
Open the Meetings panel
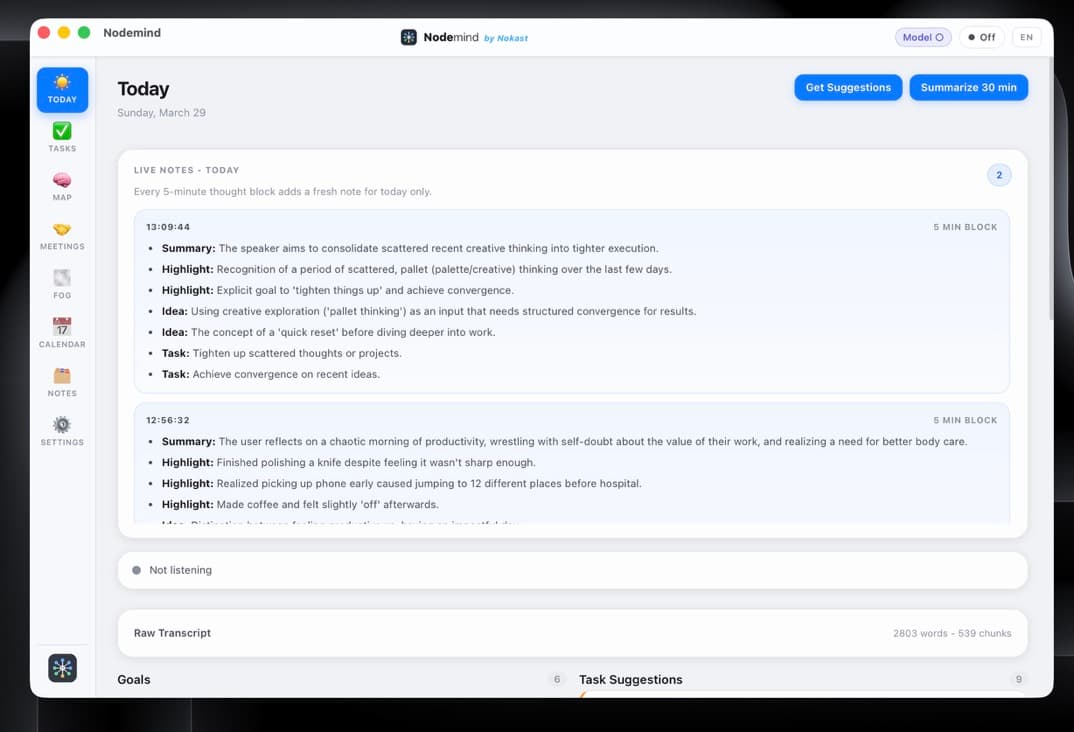[61, 234]
